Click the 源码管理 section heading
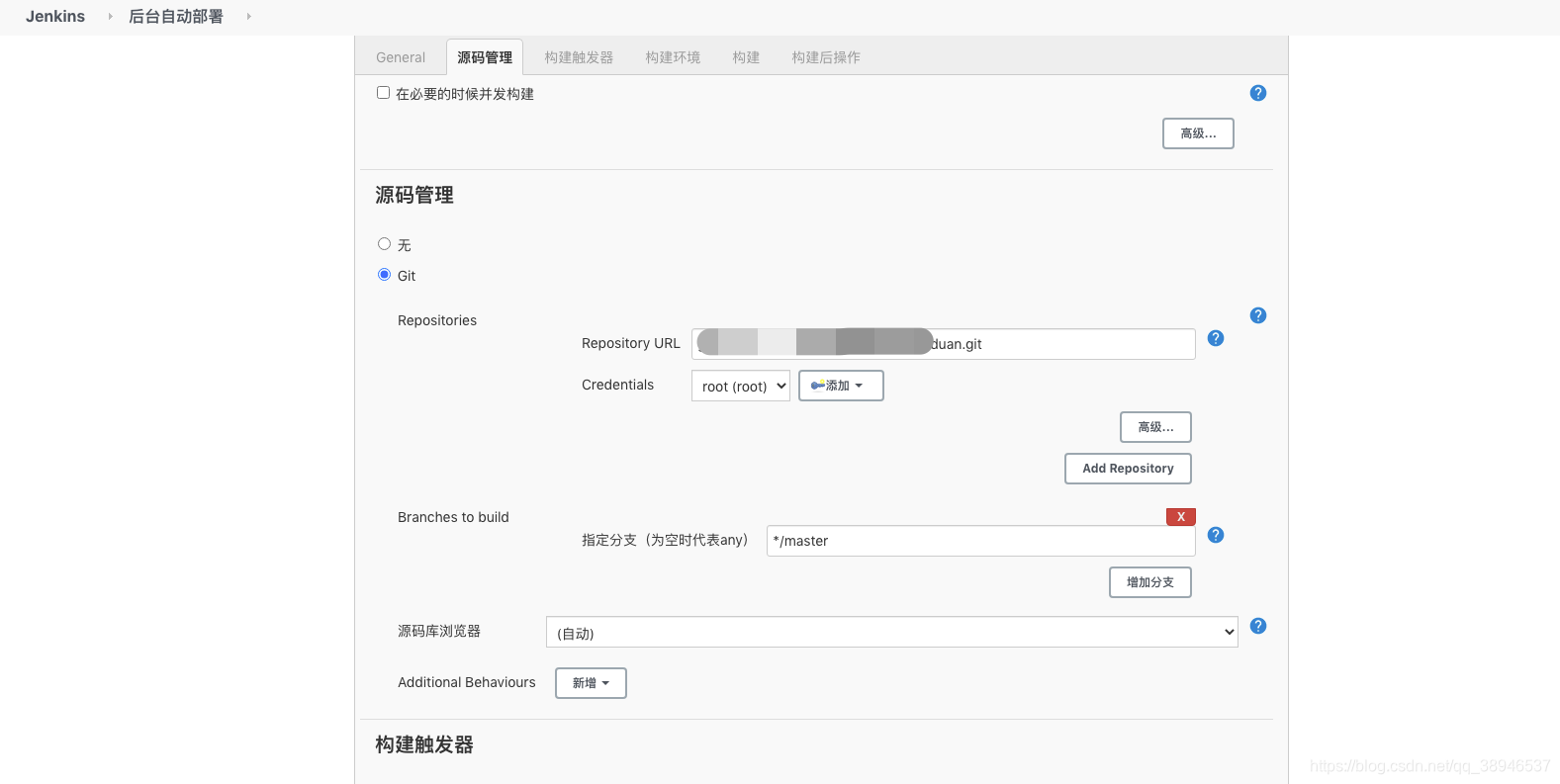The height and width of the screenshot is (784, 1560). click(414, 195)
